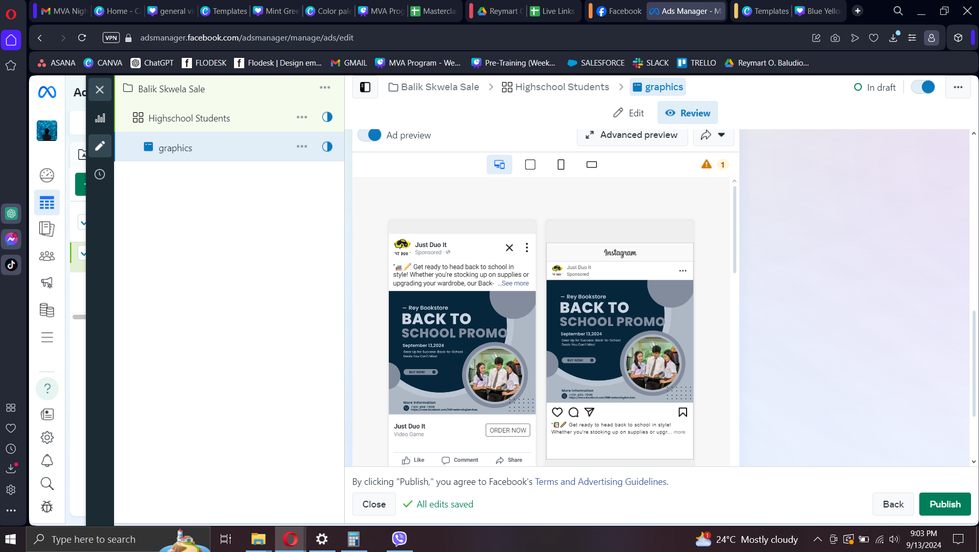Open the search magnifier in the Ads Manager sidebar
The width and height of the screenshot is (979, 552).
pyautogui.click(x=47, y=483)
